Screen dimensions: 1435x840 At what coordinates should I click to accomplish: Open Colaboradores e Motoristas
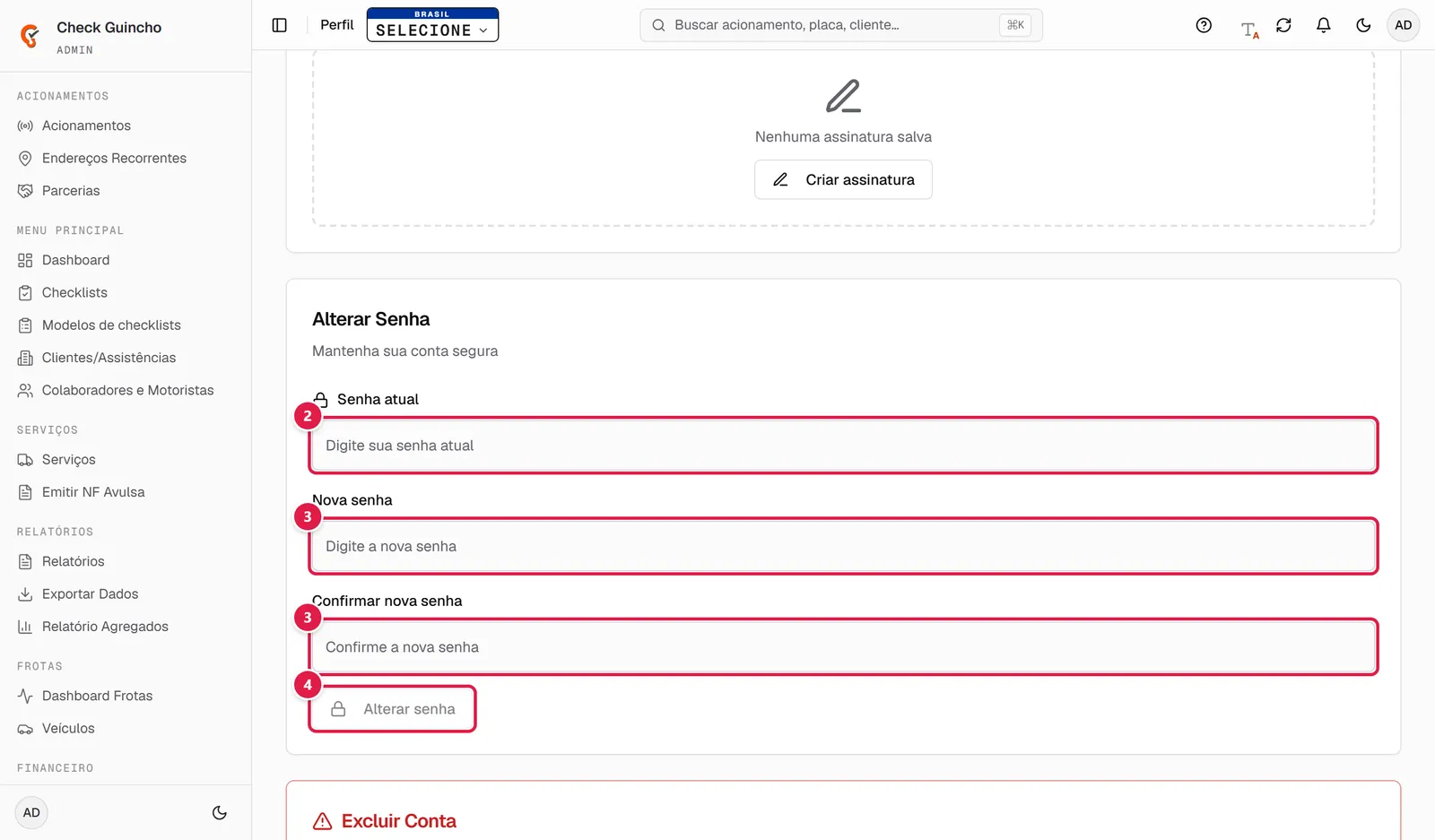(127, 390)
